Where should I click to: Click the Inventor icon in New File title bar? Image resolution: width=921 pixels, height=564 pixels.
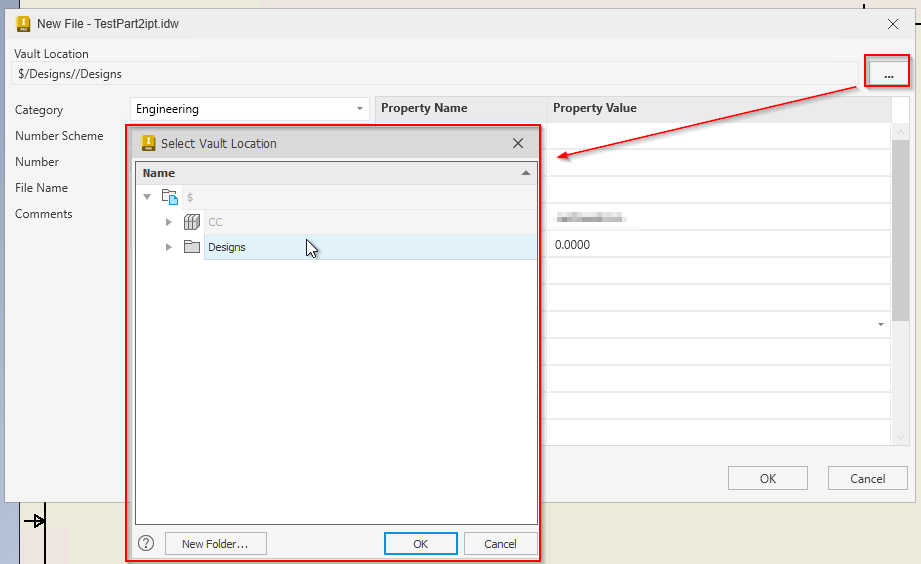pyautogui.click(x=23, y=24)
